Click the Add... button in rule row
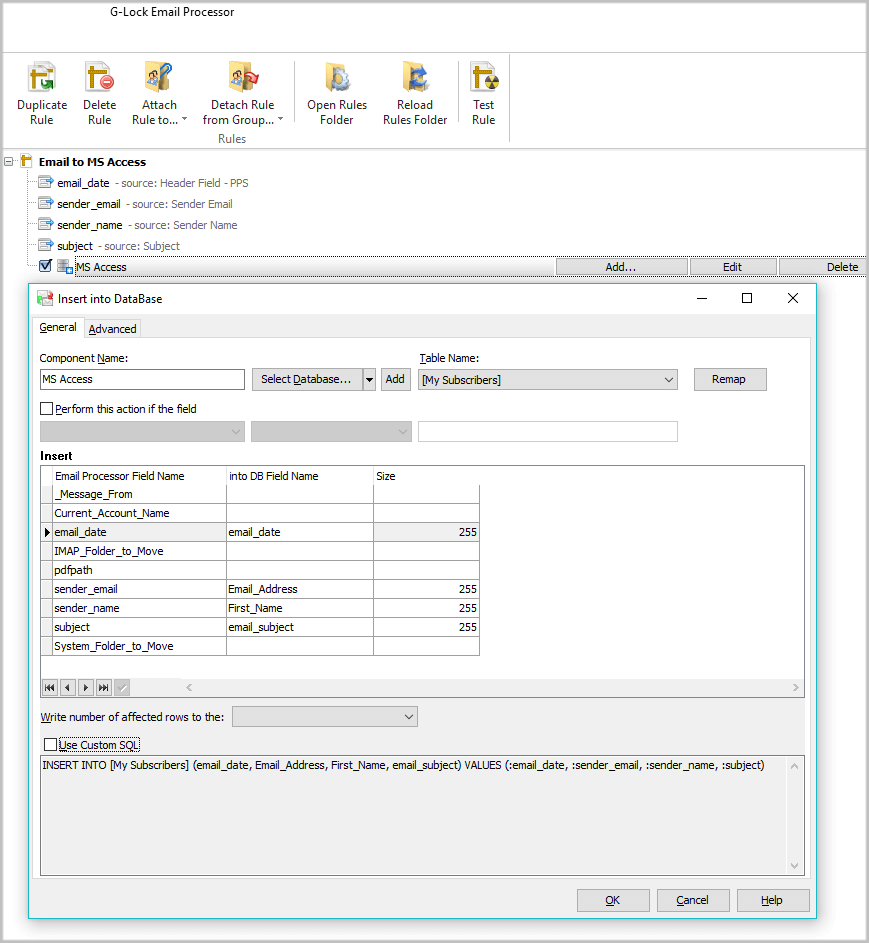869x943 pixels. 621,267
